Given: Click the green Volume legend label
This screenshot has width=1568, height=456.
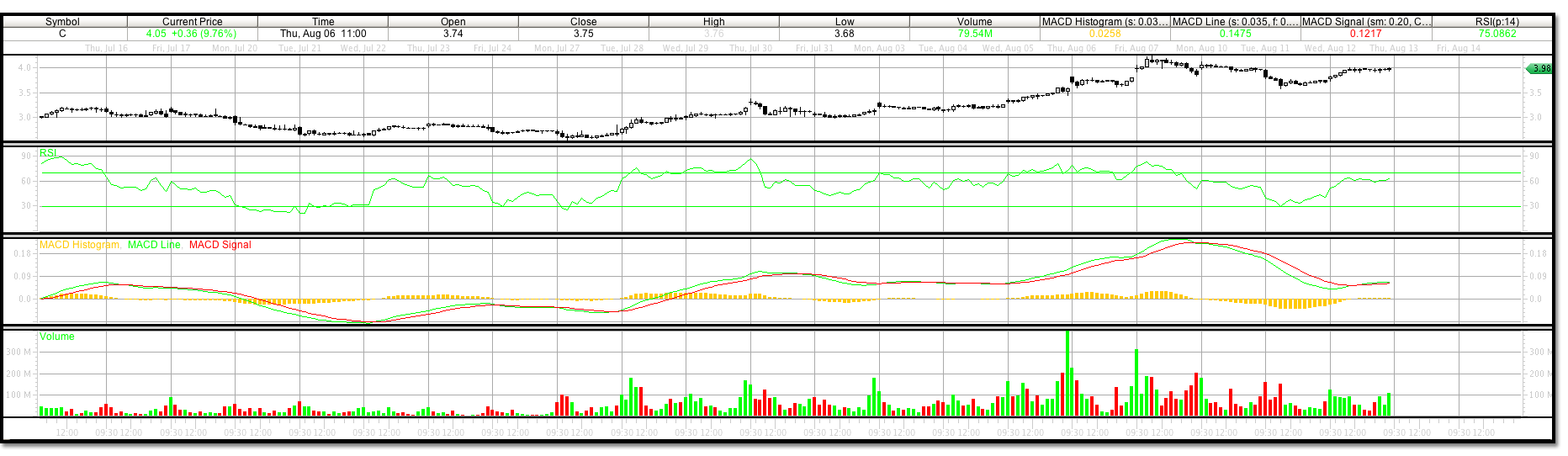Looking at the screenshot, I should coord(56,337).
